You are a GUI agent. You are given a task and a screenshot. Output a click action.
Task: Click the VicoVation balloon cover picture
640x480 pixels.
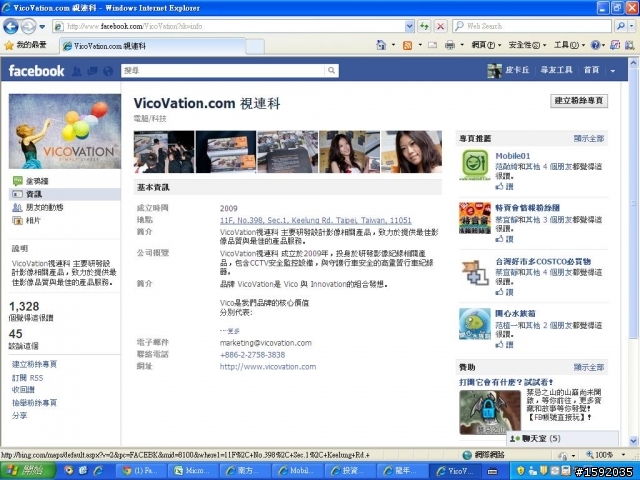pos(65,131)
